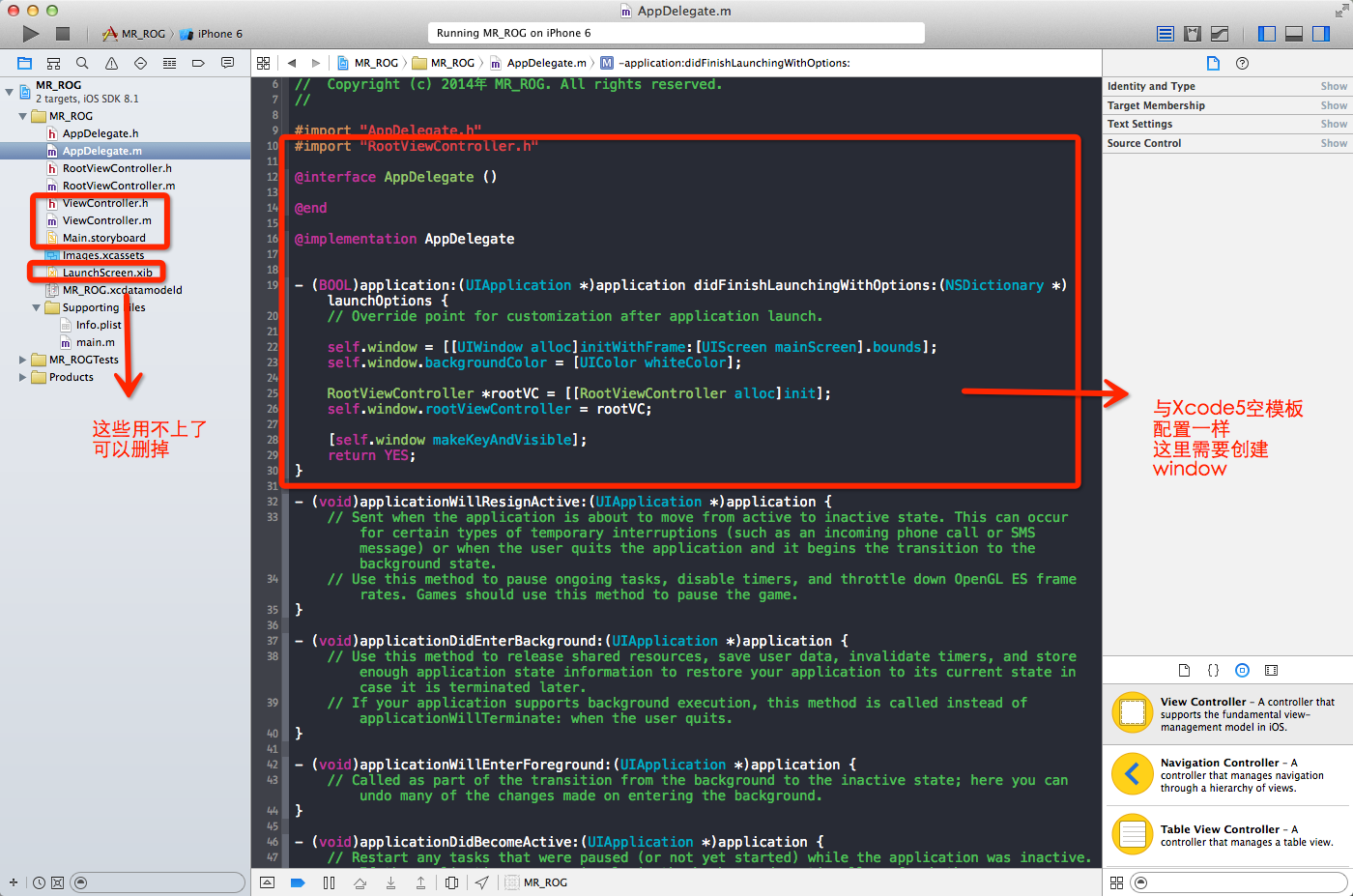
Task: Open the version editor
Action: click(1220, 34)
